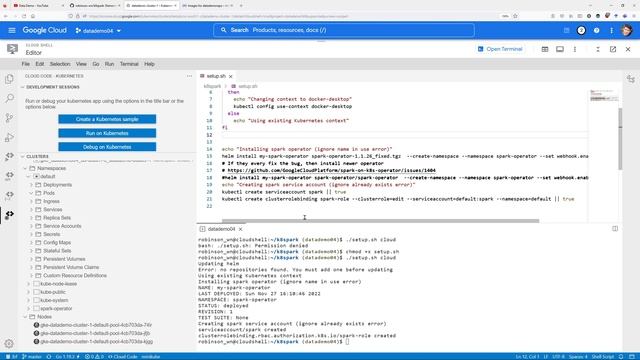Click the editor horizontal scrollbar

click(380, 221)
